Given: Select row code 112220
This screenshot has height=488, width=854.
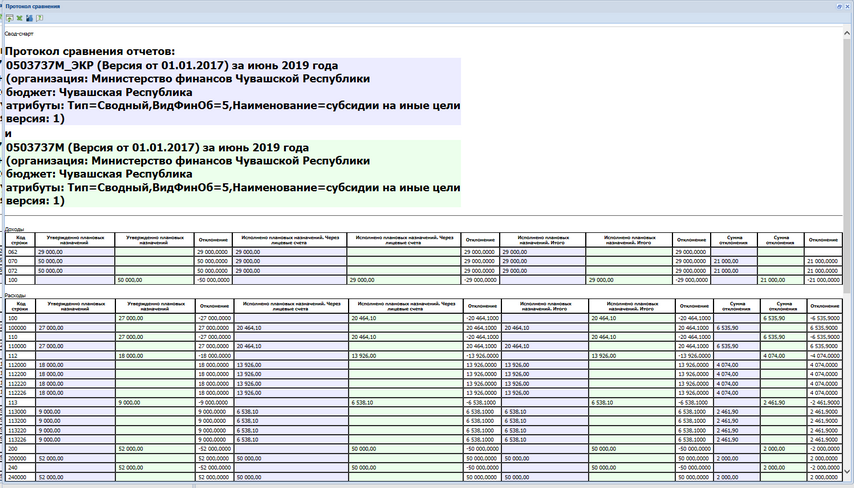Looking at the screenshot, I should 21,383.
